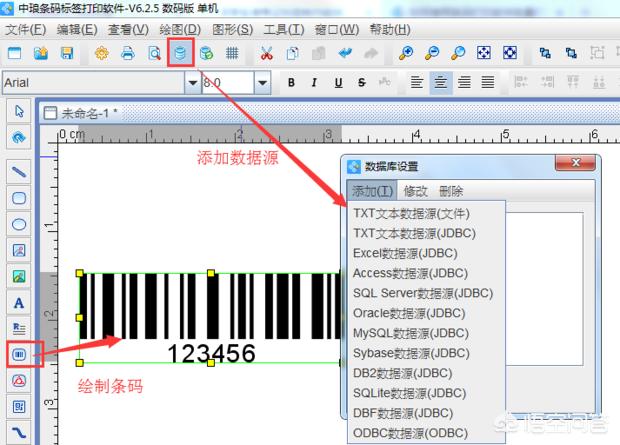This screenshot has height=445, width=620.
Task: Select the rich text tool
Action: coord(19,328)
